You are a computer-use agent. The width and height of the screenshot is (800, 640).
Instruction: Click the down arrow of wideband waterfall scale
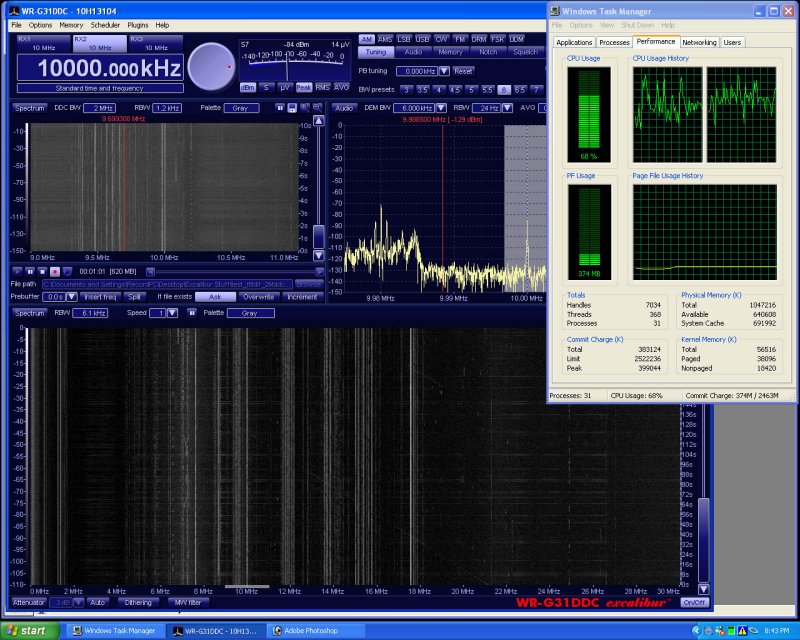(704, 589)
